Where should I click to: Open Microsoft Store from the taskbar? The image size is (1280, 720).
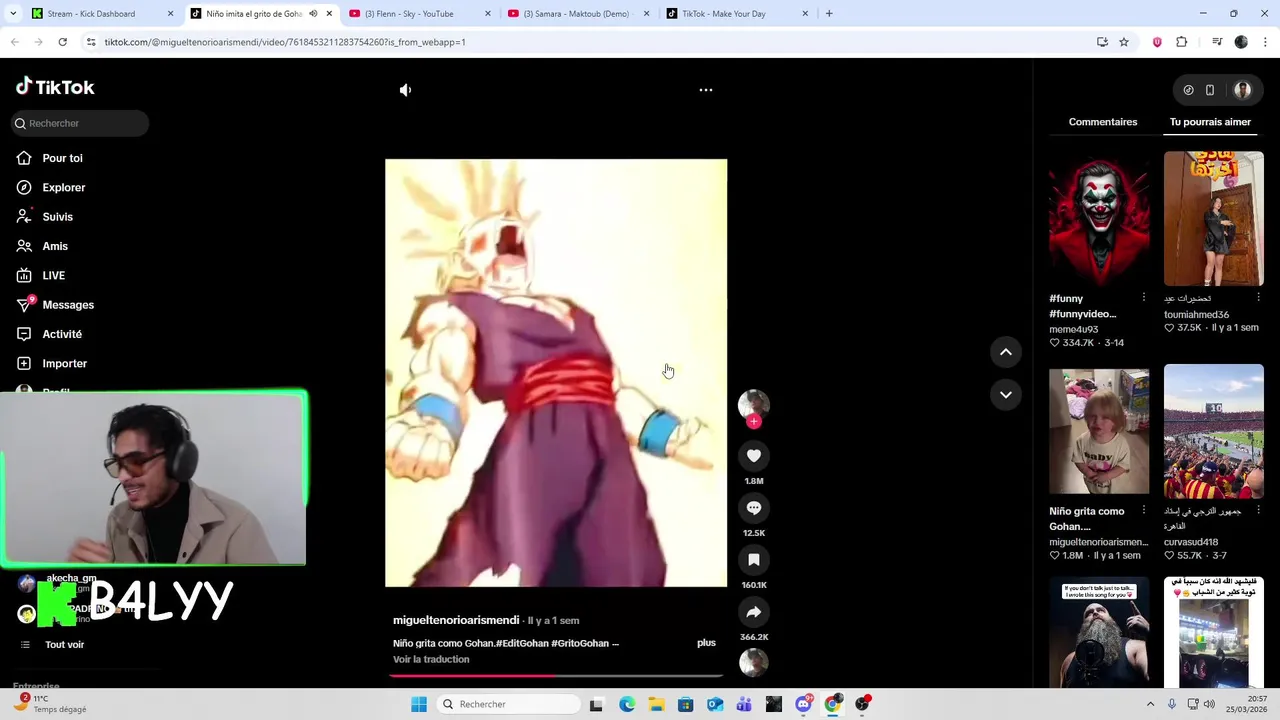pos(685,704)
